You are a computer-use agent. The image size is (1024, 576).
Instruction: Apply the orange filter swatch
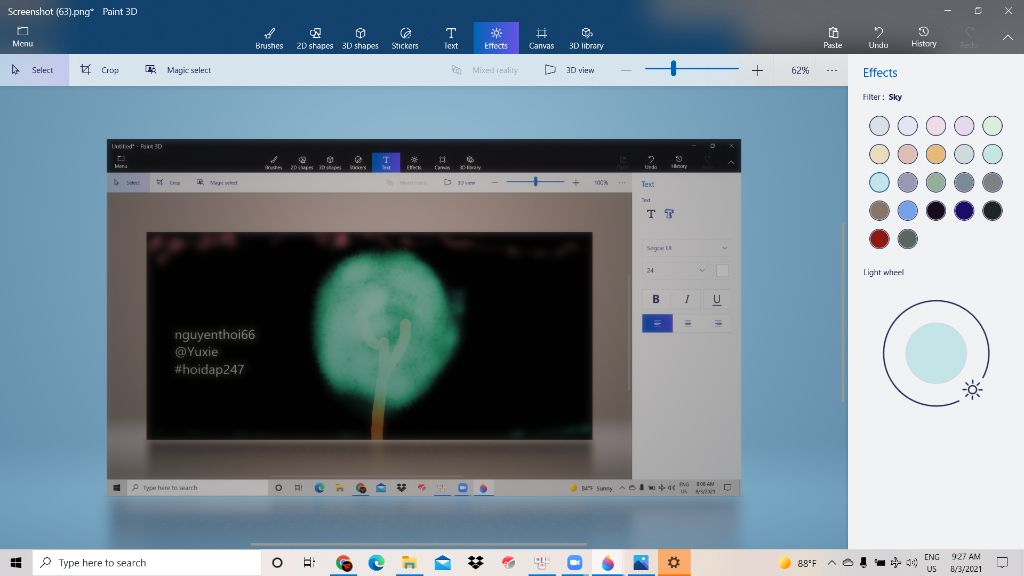(935, 154)
